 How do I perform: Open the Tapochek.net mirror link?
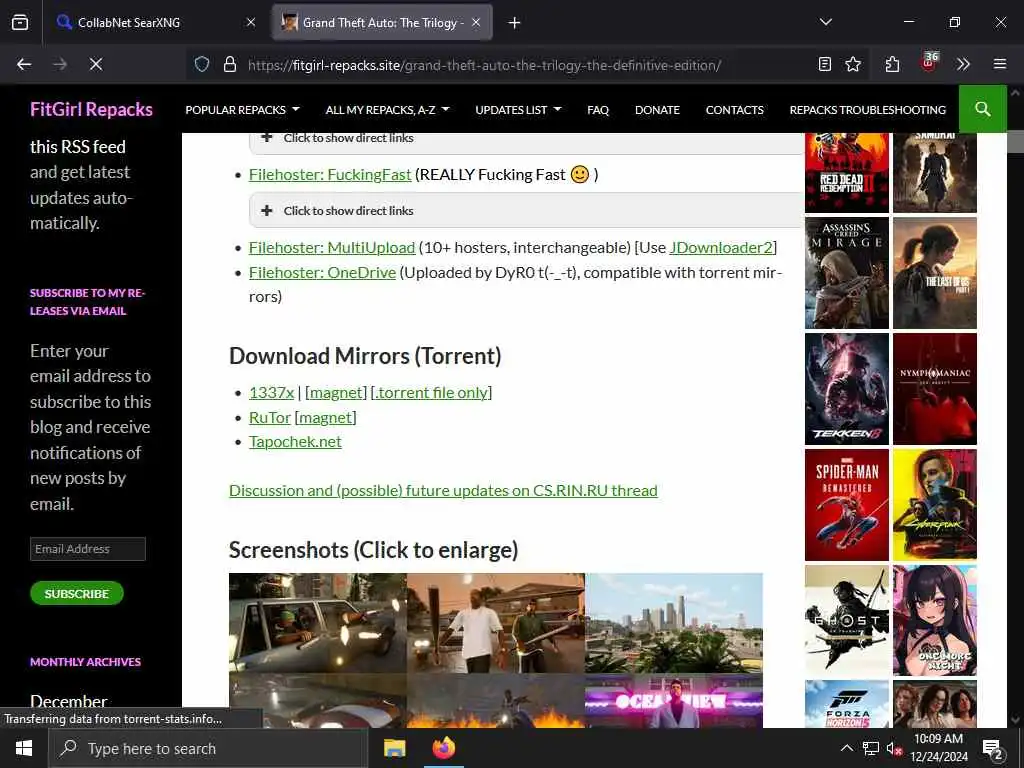tap(295, 441)
